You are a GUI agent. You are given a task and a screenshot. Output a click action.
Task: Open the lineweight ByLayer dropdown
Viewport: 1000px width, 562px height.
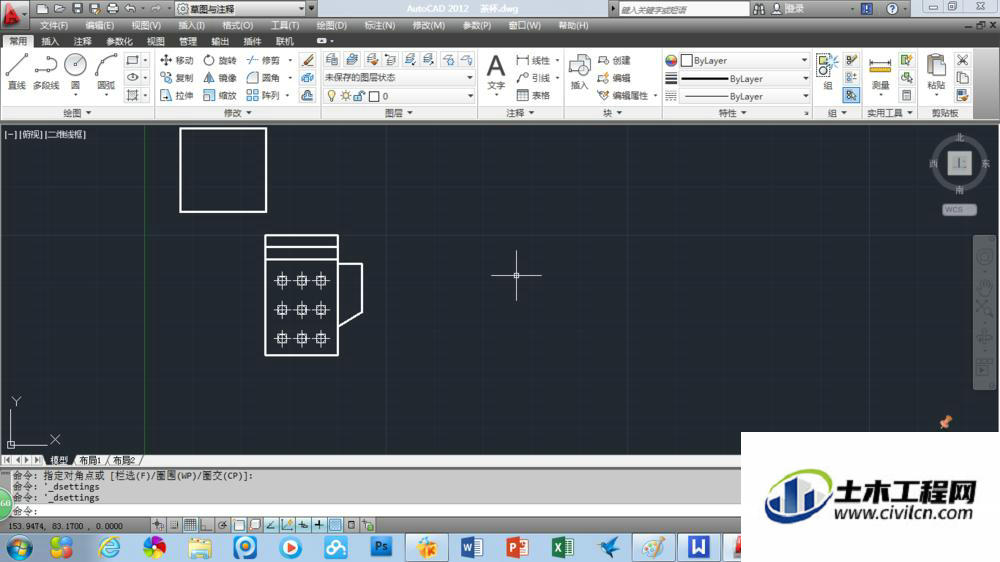click(x=744, y=78)
